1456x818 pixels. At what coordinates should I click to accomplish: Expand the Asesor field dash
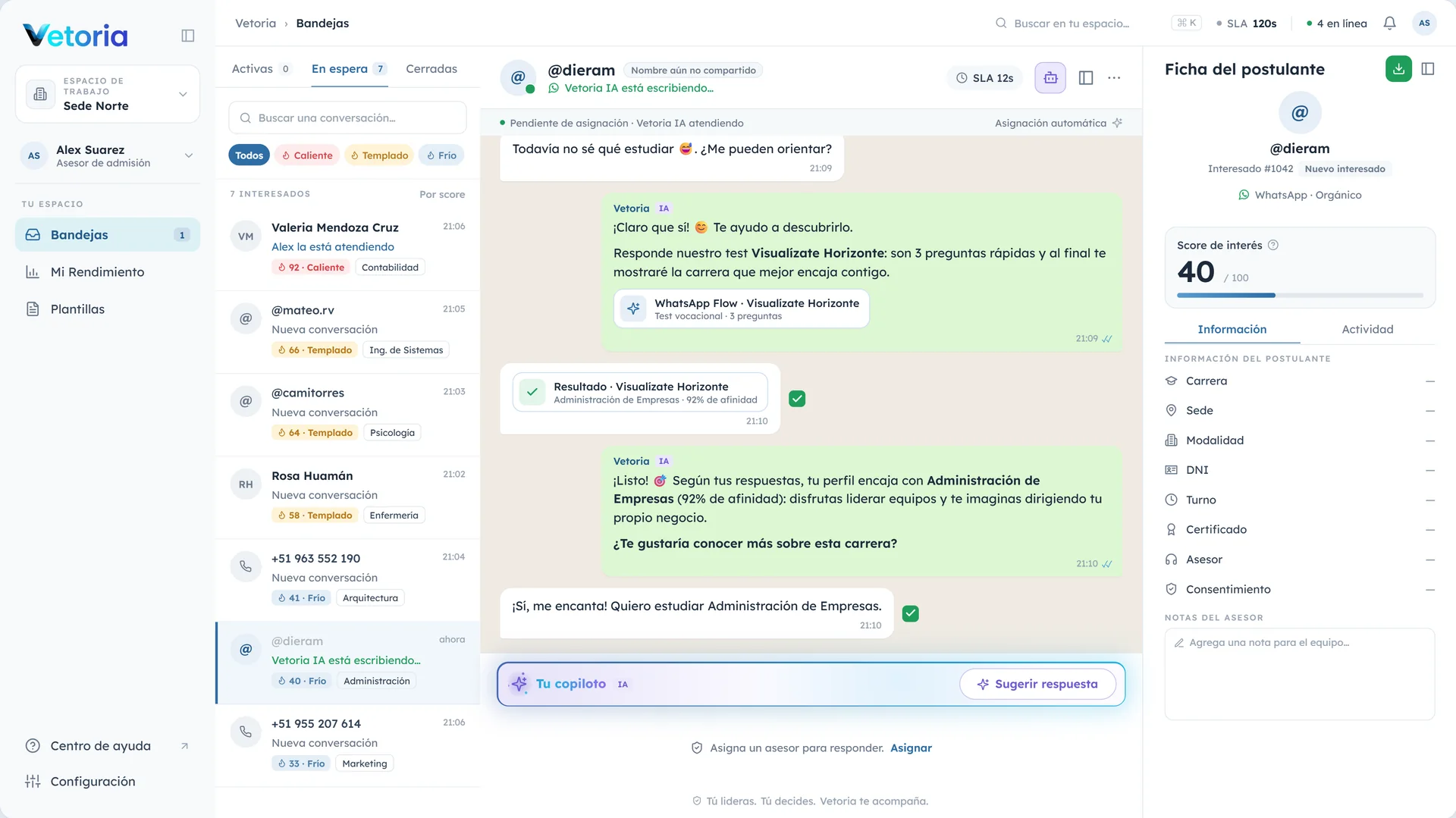click(x=1429, y=560)
